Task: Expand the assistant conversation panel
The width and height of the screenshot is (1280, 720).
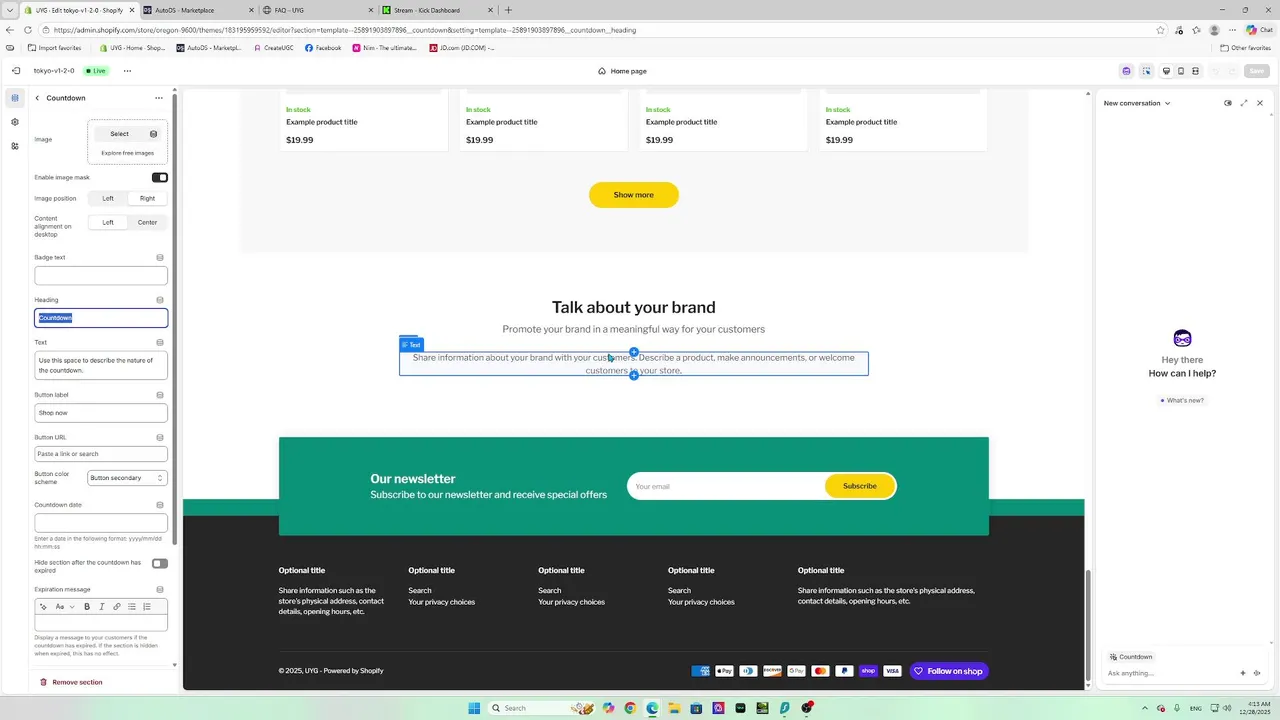Action: [1244, 103]
